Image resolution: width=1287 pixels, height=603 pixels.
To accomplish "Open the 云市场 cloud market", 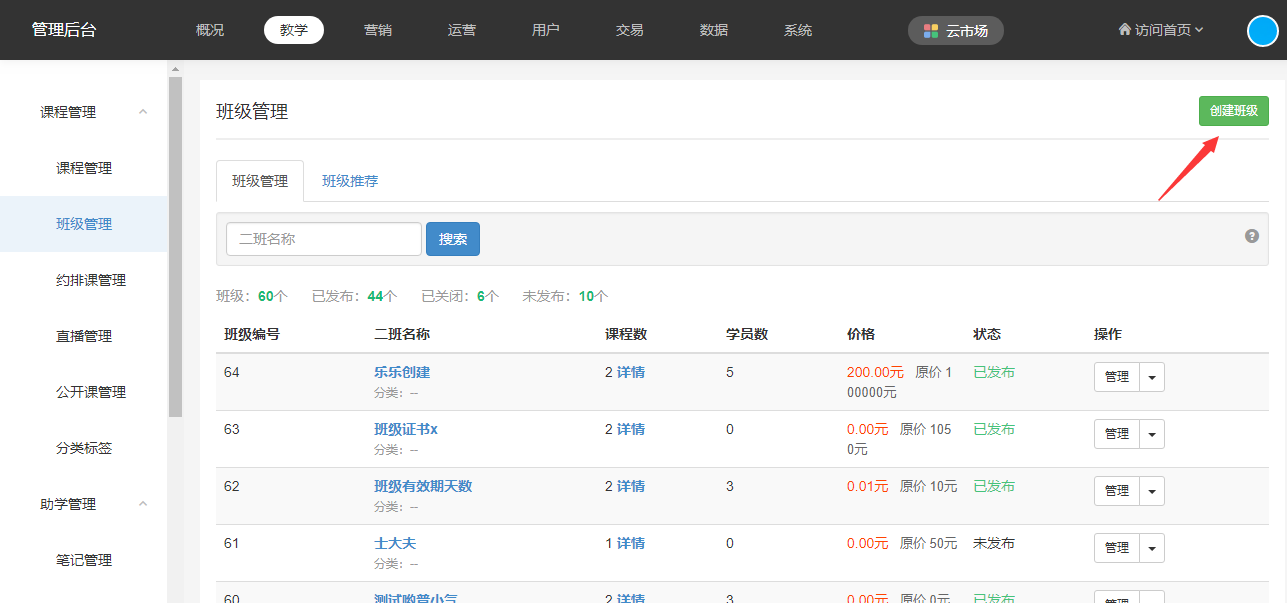I will pyautogui.click(x=955, y=30).
